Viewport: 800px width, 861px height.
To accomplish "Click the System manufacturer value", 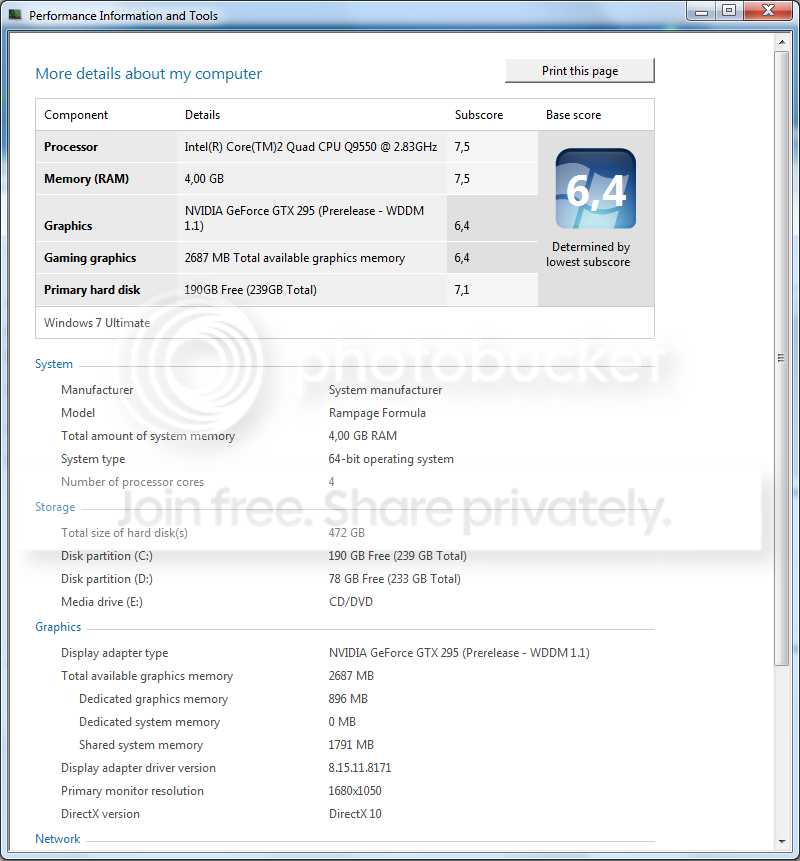I will tap(385, 390).
